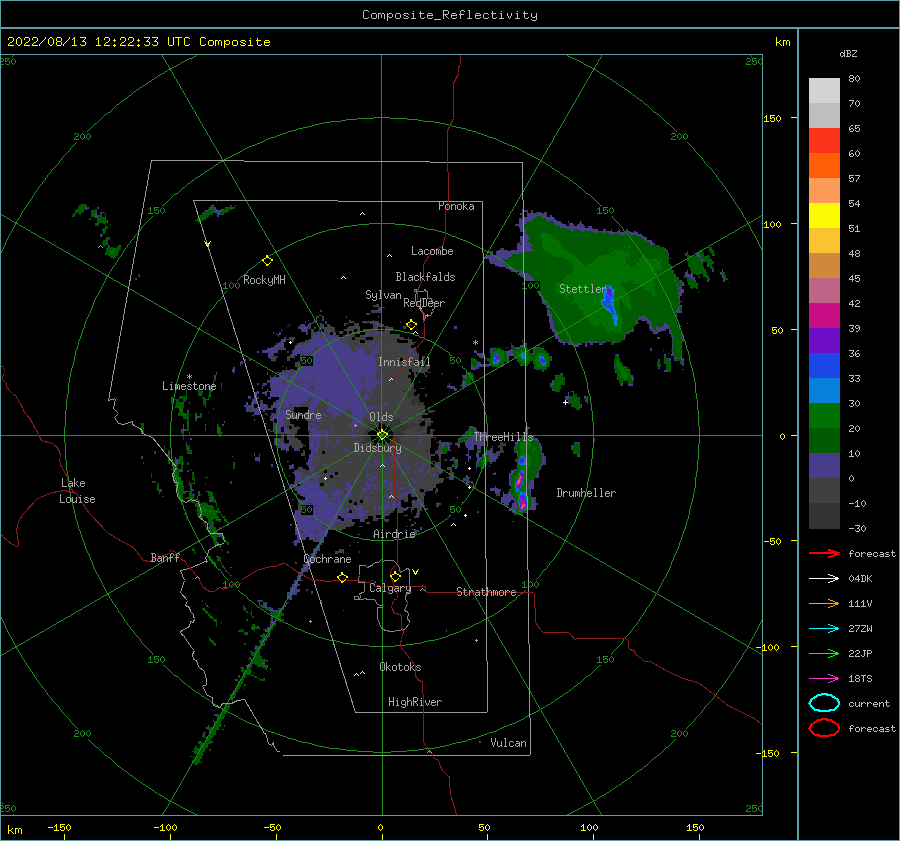Click the Composite_Reflectivity title
This screenshot has width=900, height=841.
450,15
